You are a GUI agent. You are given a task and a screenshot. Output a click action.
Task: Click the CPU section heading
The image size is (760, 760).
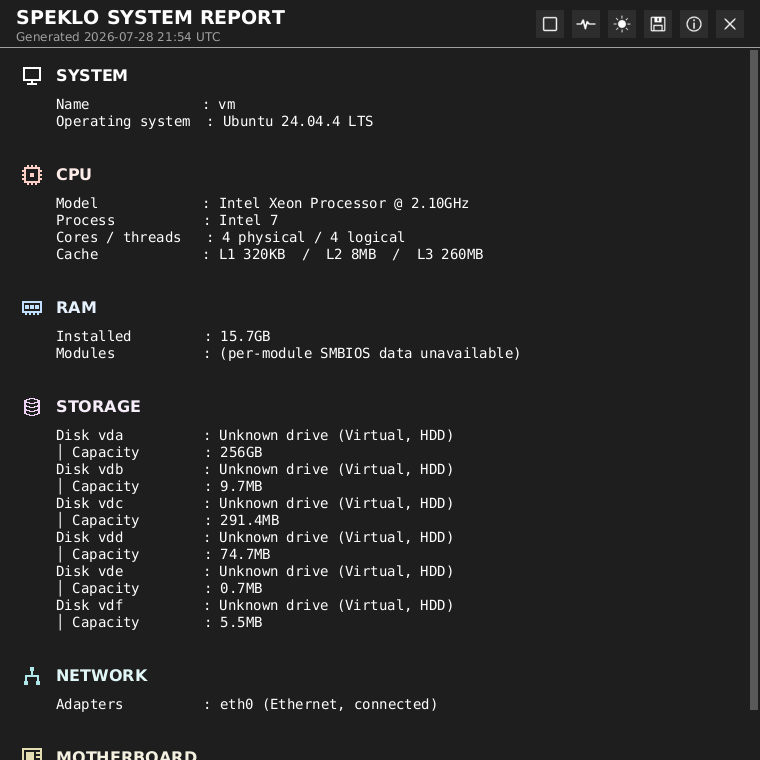click(x=74, y=174)
